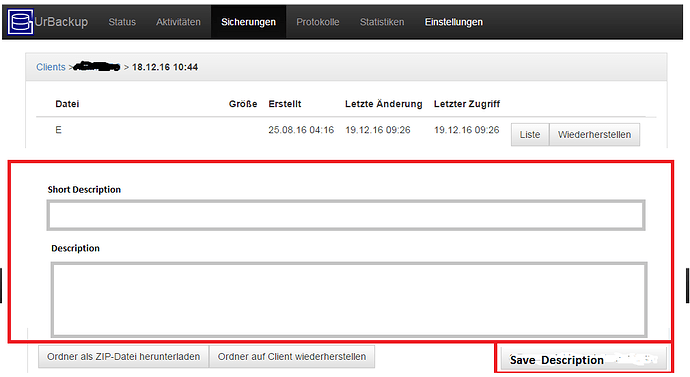690x377 pixels.
Task: Switch to the Sicherungen tab
Action: coord(249,22)
